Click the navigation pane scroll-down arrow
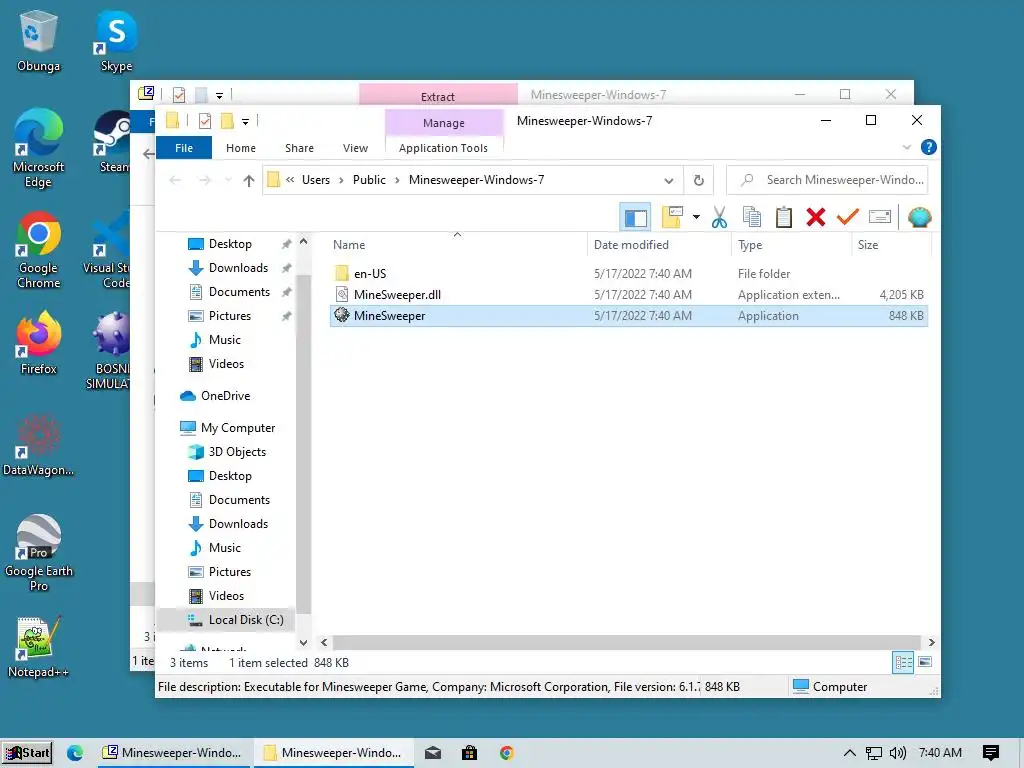This screenshot has width=1024, height=768. [303, 643]
